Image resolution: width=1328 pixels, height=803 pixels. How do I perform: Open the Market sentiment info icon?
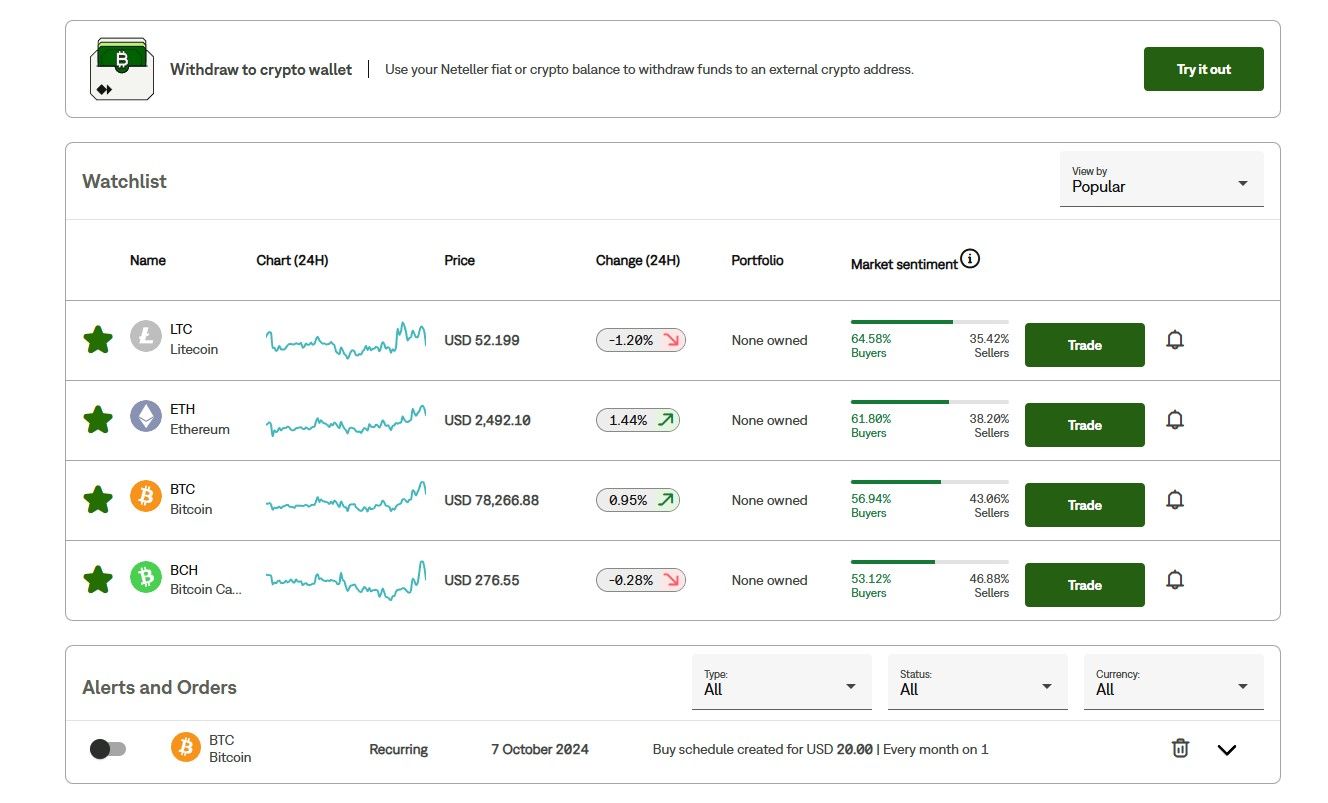pos(970,259)
